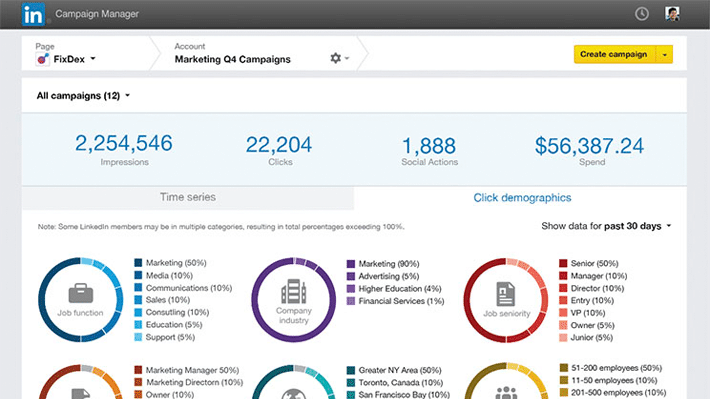Click the Campaign Manager title

(97, 14)
